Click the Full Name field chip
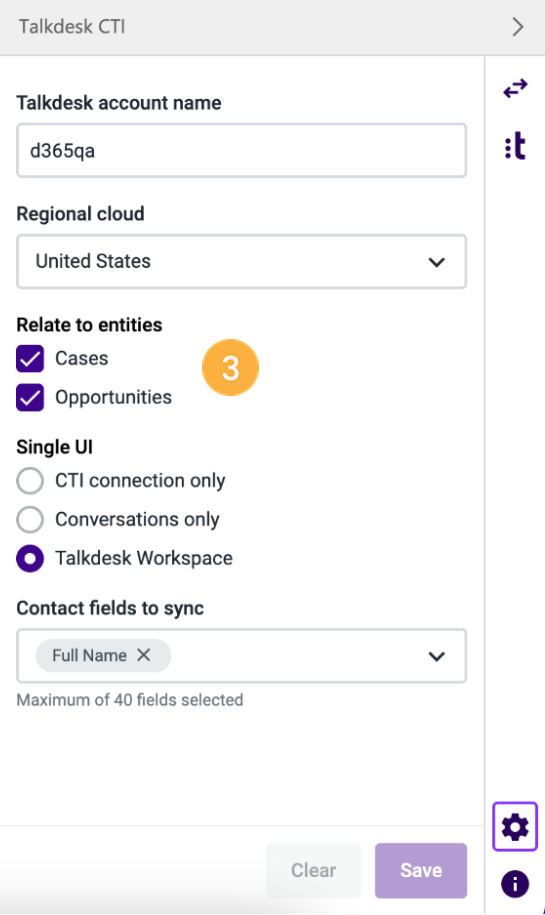This screenshot has height=915, width=545. pyautogui.click(x=90, y=655)
